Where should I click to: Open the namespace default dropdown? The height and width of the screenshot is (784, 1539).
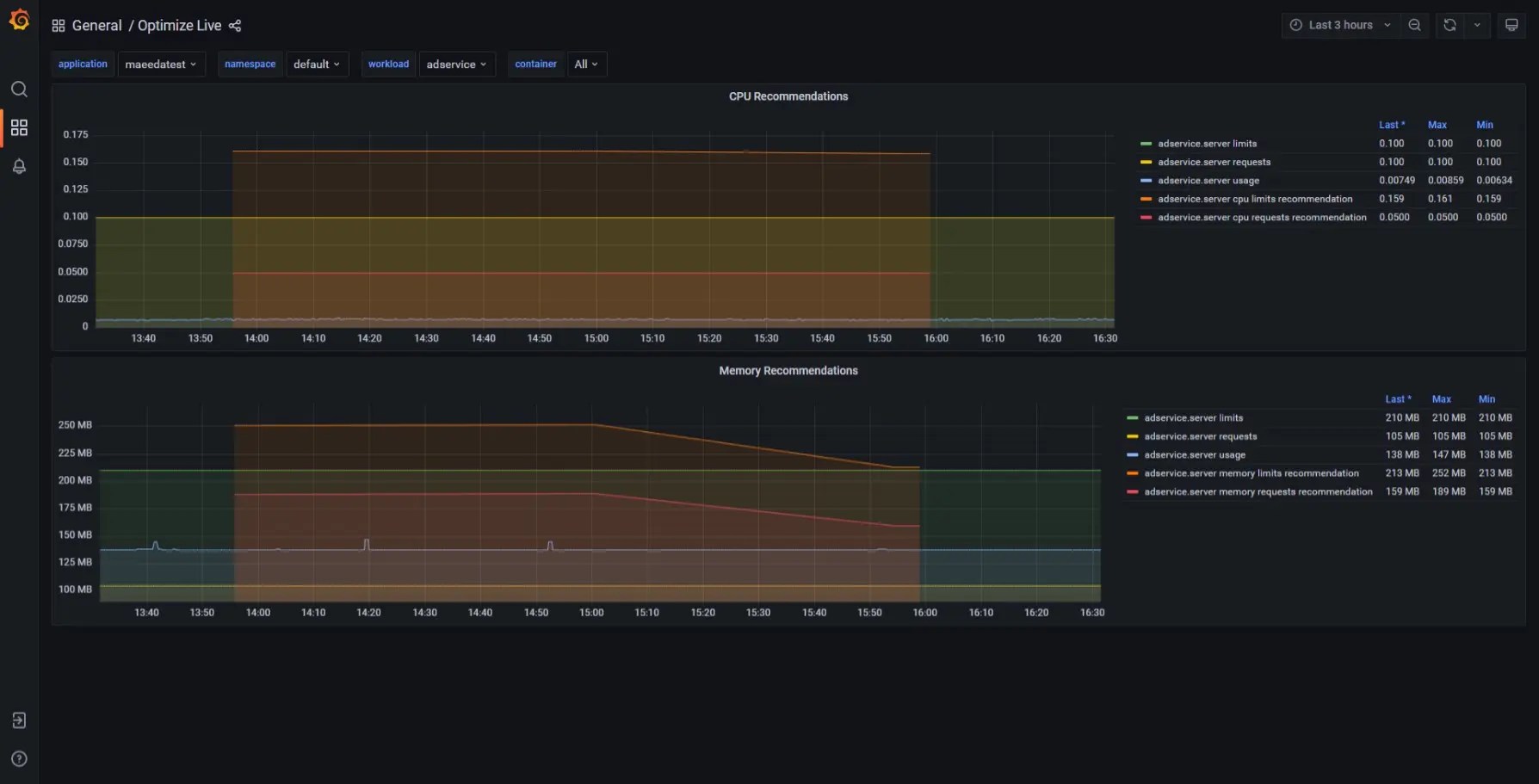click(317, 65)
